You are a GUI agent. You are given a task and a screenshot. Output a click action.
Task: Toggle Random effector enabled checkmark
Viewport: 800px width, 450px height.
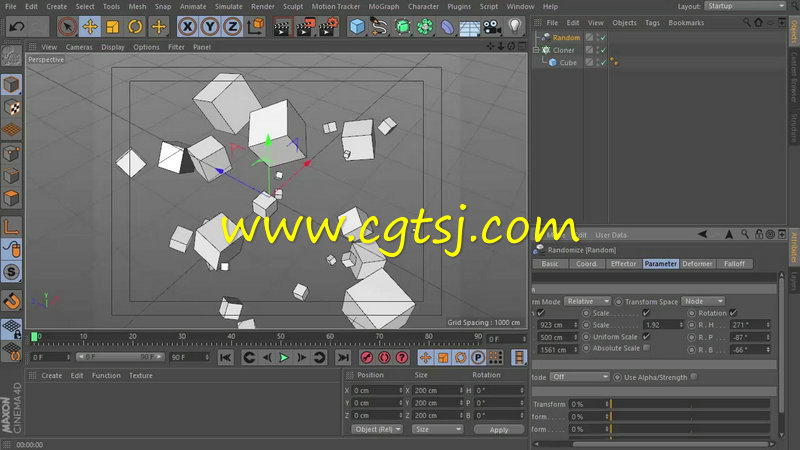603,37
